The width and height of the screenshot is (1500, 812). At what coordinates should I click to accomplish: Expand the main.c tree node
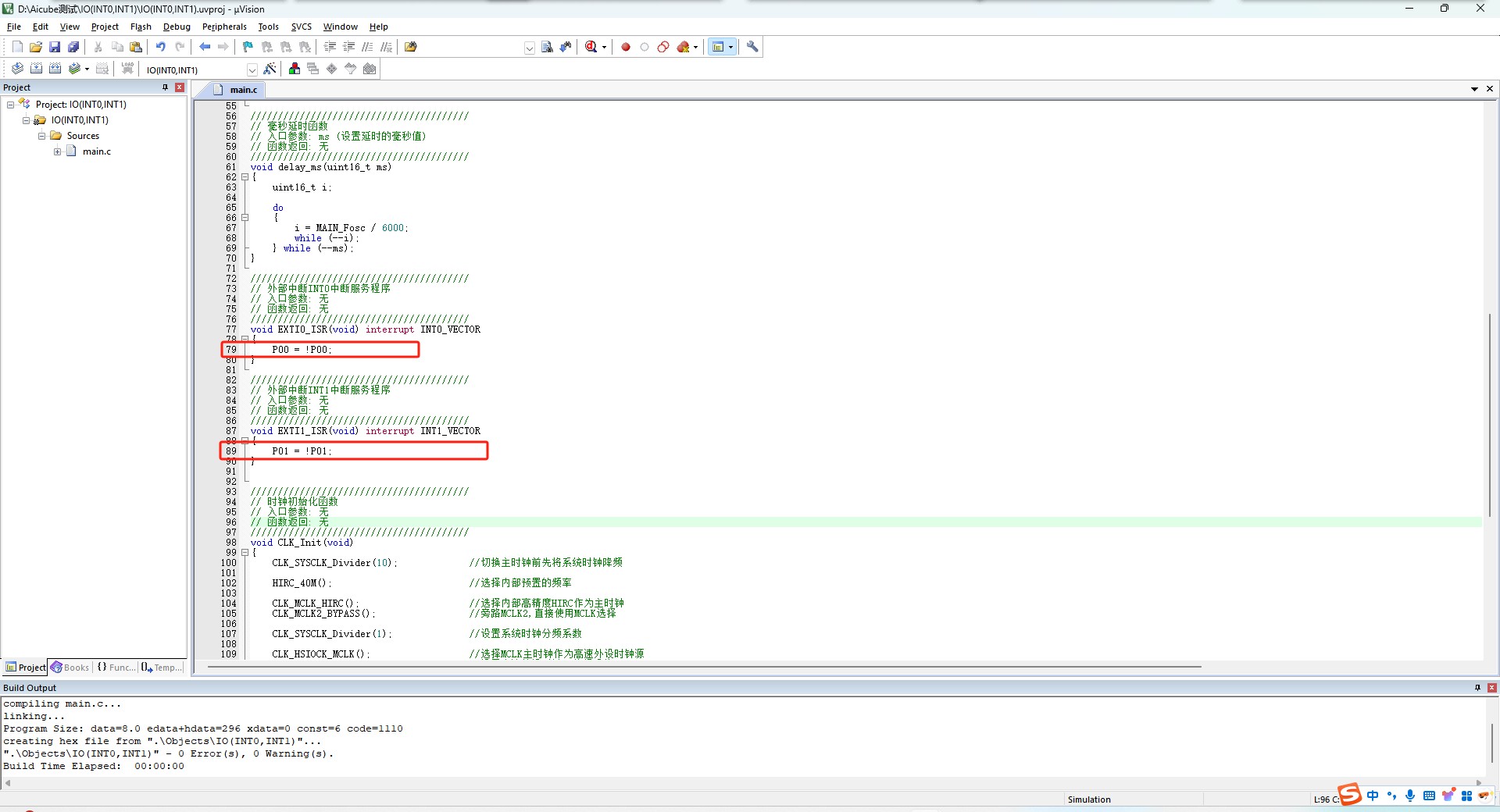[x=57, y=151]
